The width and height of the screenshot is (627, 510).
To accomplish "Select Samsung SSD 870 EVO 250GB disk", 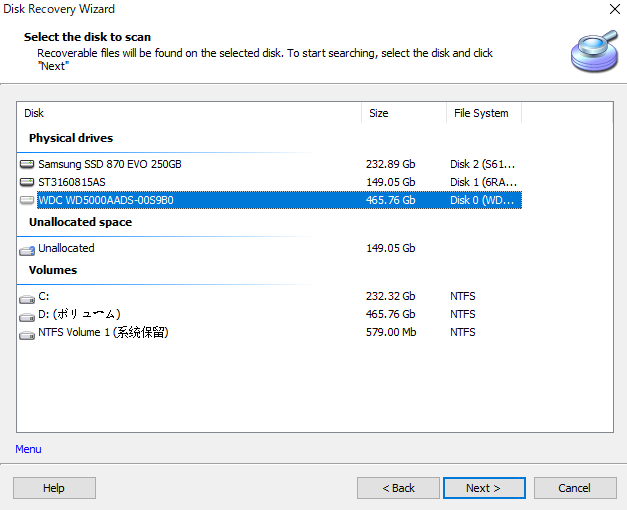I will [x=110, y=164].
